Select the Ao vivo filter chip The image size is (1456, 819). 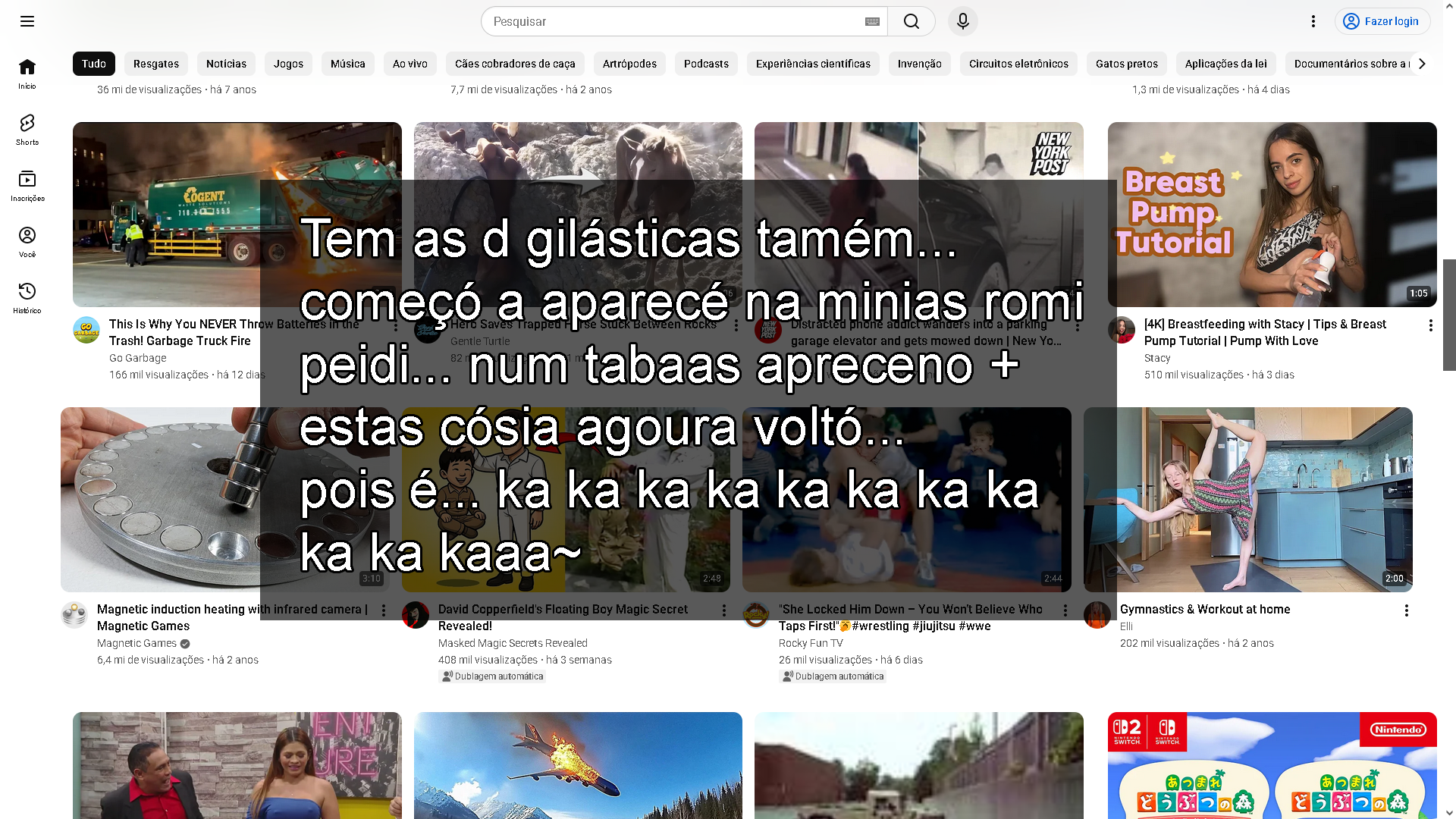tap(409, 64)
